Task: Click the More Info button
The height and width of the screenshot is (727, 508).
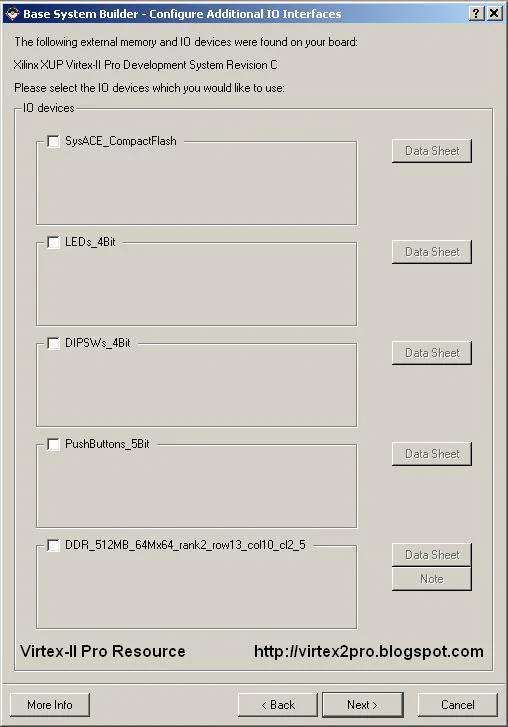Action: [50, 705]
